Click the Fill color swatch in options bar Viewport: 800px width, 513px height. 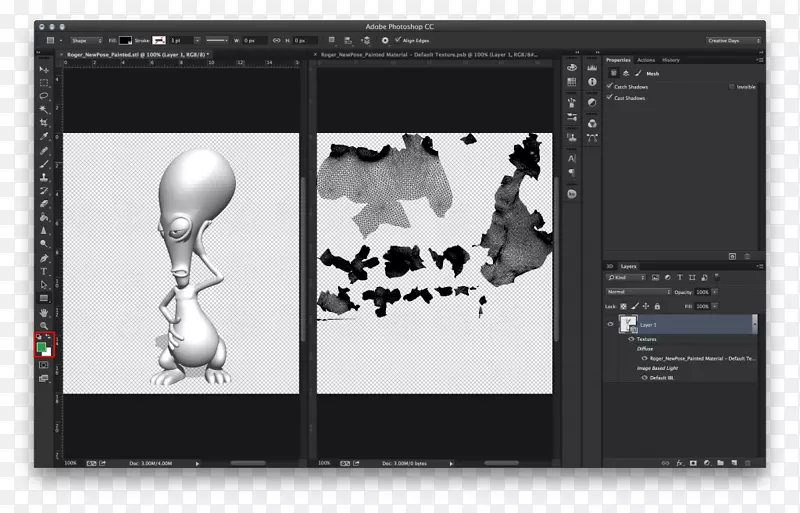pyautogui.click(x=125, y=40)
